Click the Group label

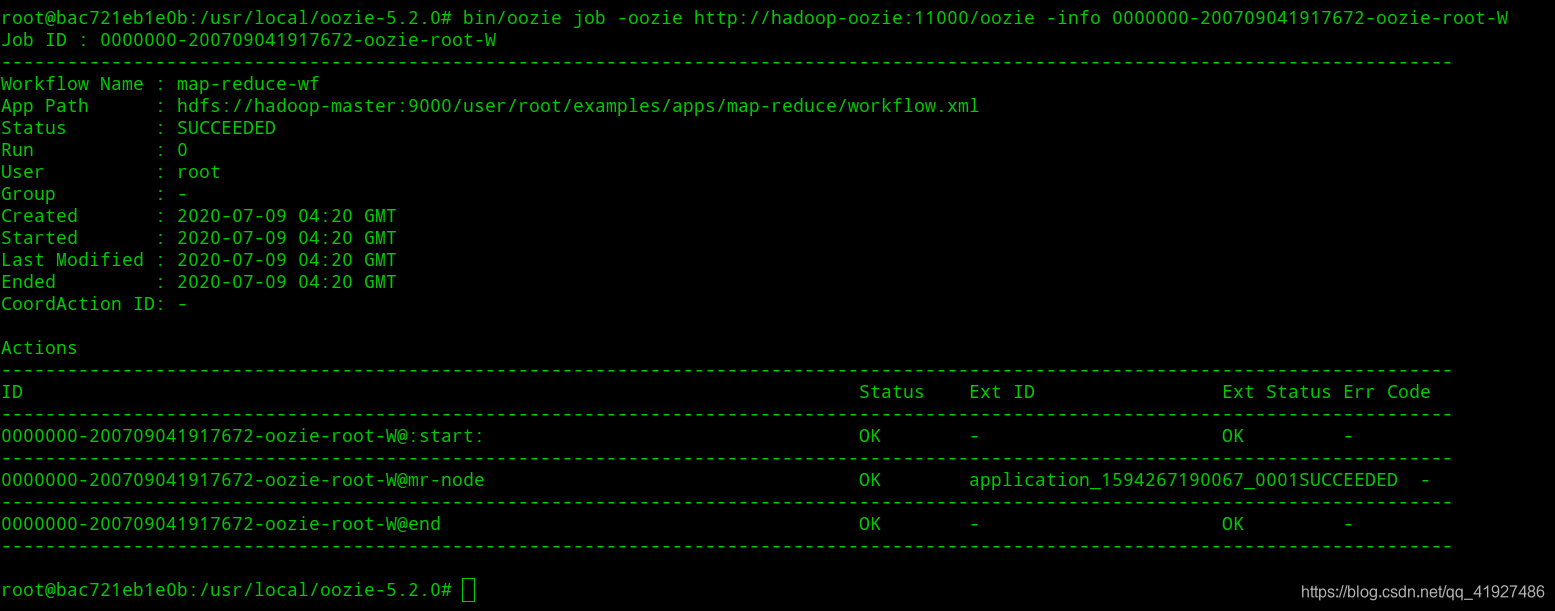pos(28,194)
